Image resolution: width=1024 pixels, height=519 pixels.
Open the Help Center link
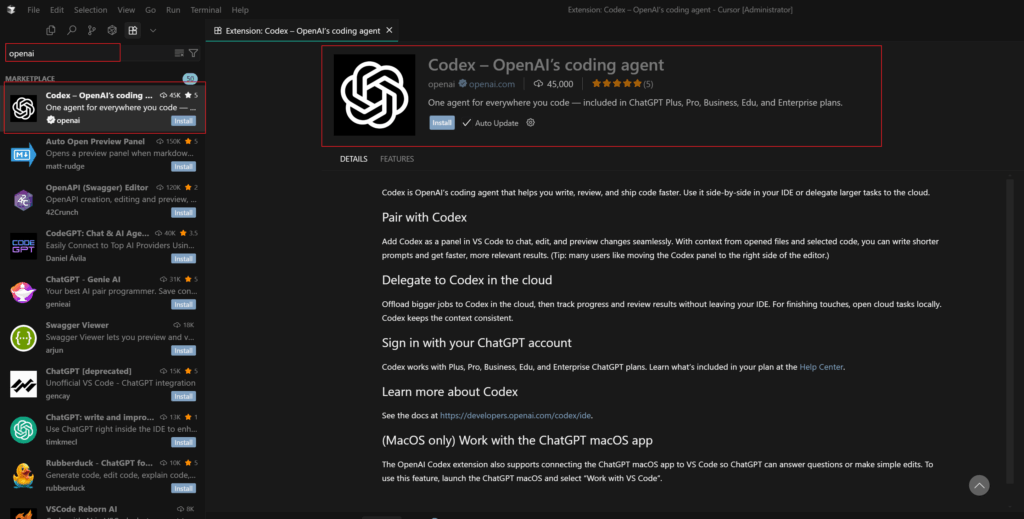tap(821, 367)
